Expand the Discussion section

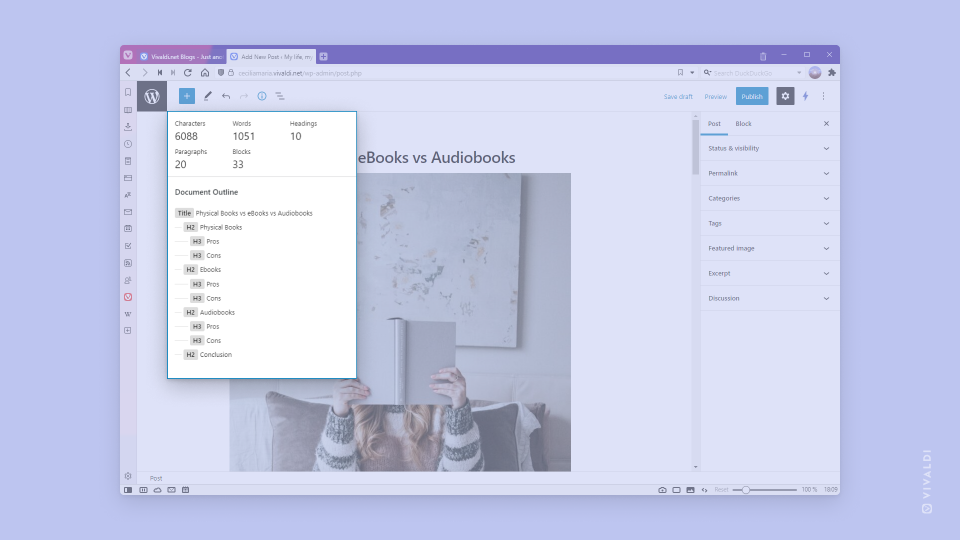(x=770, y=298)
